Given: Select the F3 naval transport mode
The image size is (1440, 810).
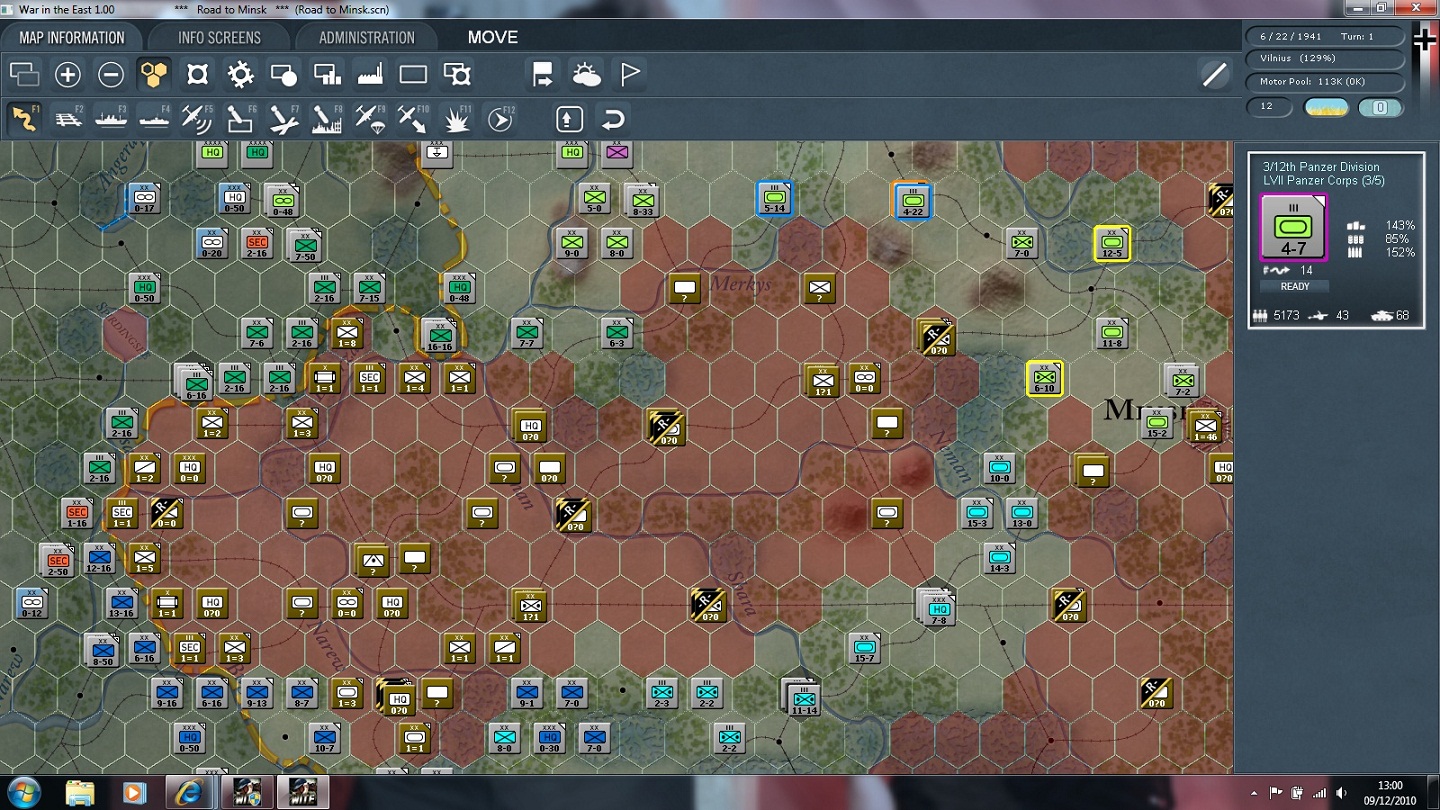Looking at the screenshot, I should pyautogui.click(x=111, y=119).
